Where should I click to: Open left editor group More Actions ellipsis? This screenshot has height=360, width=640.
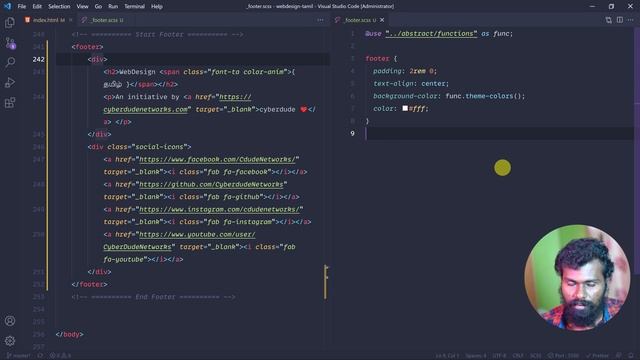pos(320,20)
